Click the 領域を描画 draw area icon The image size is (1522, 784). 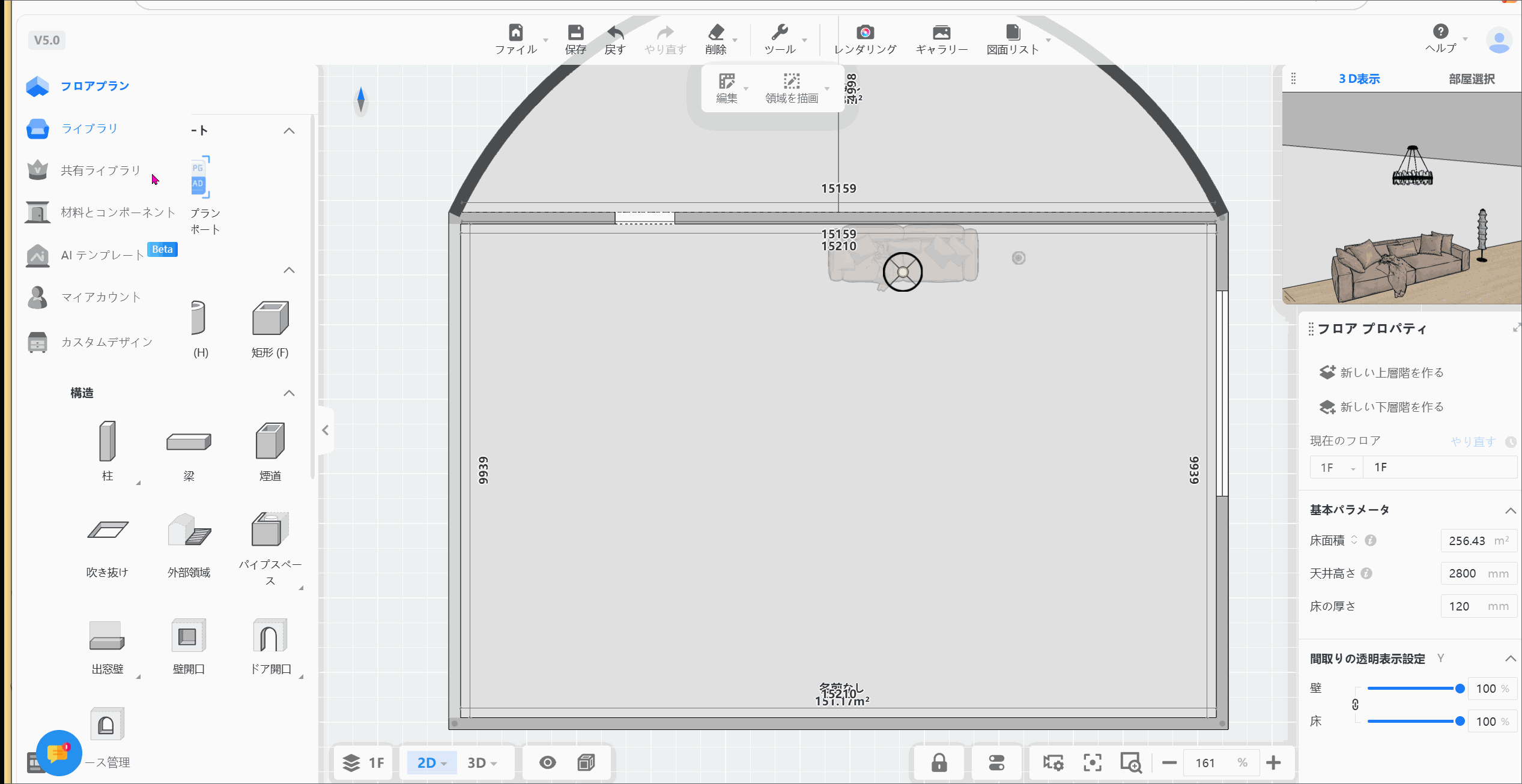coord(792,81)
